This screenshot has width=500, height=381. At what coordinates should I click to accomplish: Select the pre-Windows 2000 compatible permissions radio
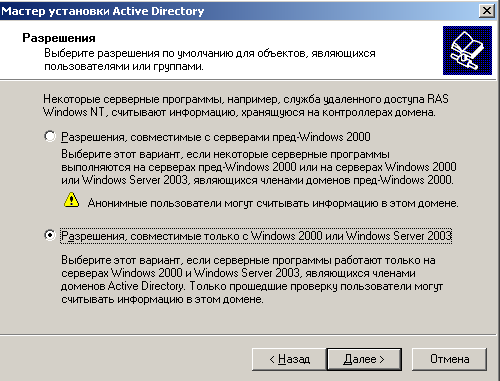50,136
